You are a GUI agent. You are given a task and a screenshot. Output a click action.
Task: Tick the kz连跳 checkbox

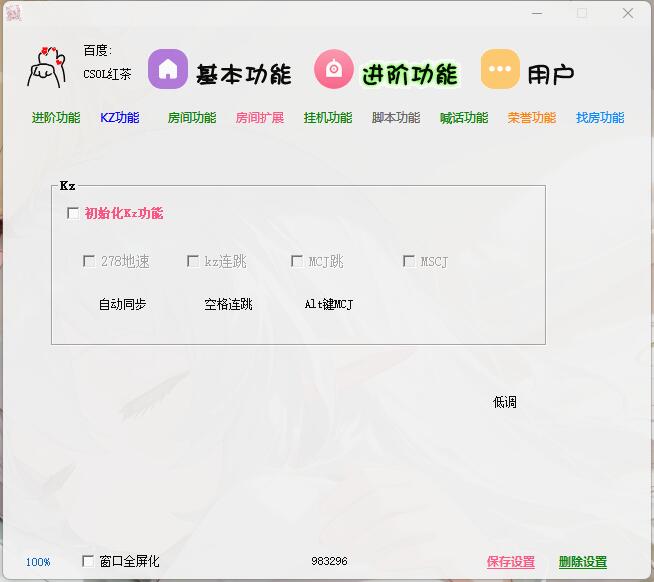(193, 261)
